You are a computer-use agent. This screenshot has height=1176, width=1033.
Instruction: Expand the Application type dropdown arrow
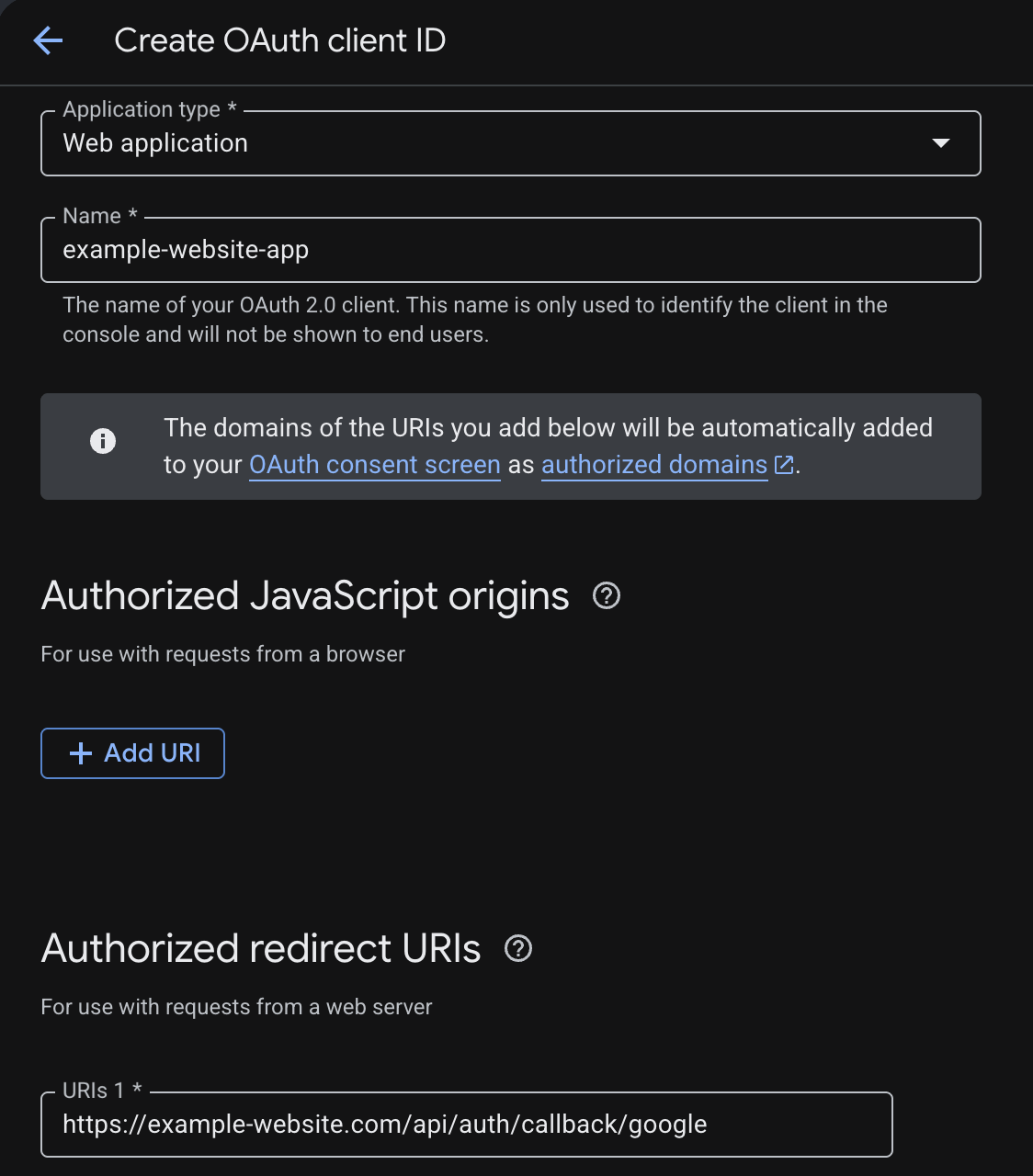click(940, 143)
